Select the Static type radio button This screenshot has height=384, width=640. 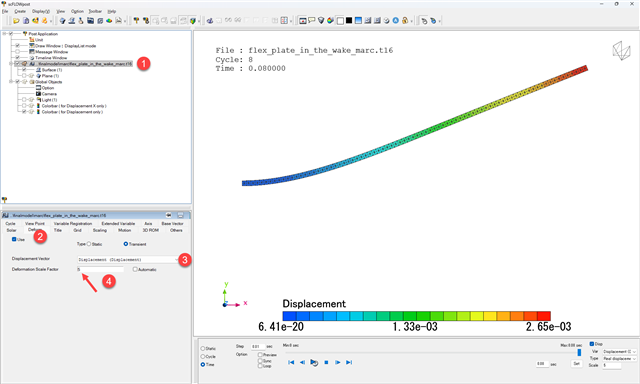(x=89, y=244)
